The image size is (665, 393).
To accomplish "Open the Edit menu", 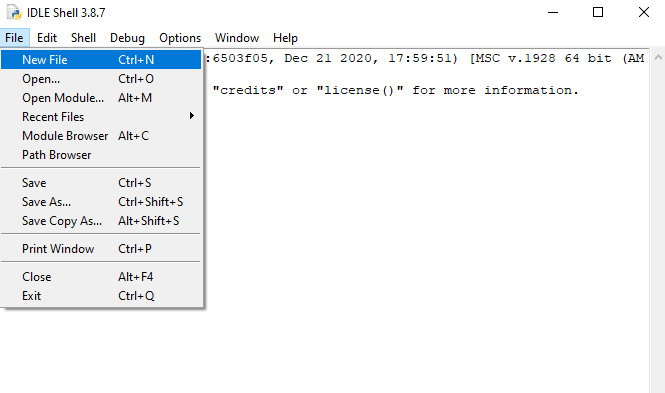I will (47, 38).
